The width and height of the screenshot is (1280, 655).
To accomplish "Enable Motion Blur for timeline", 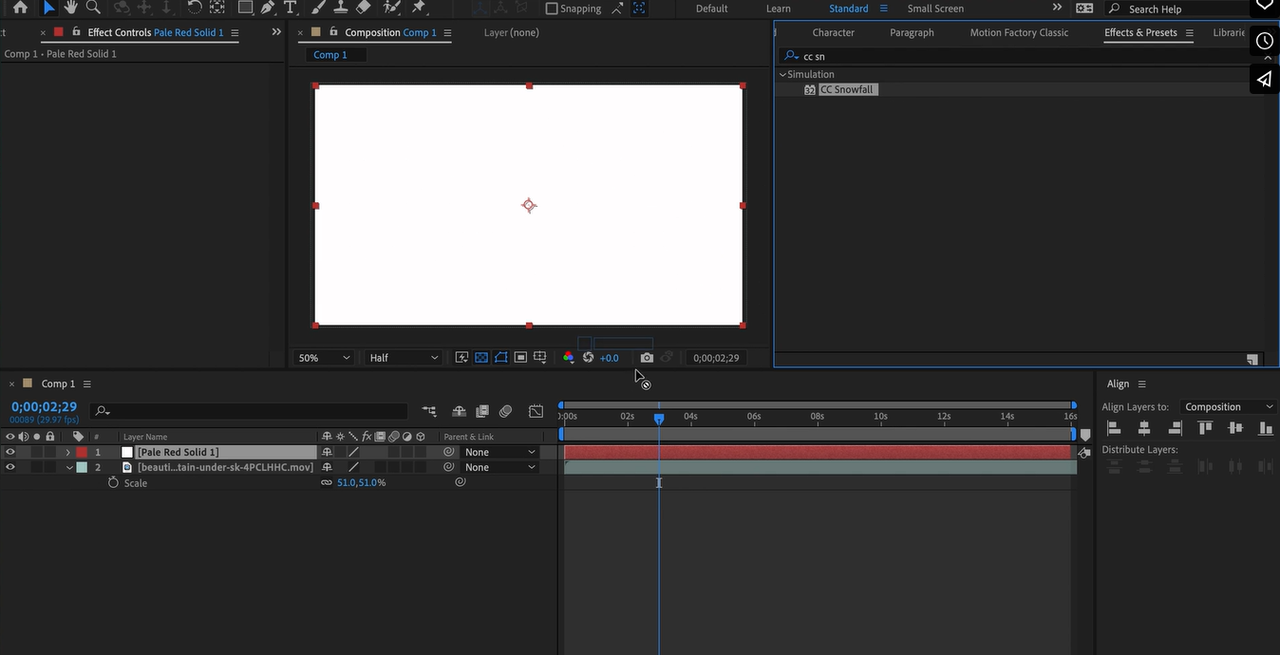I will 506,411.
